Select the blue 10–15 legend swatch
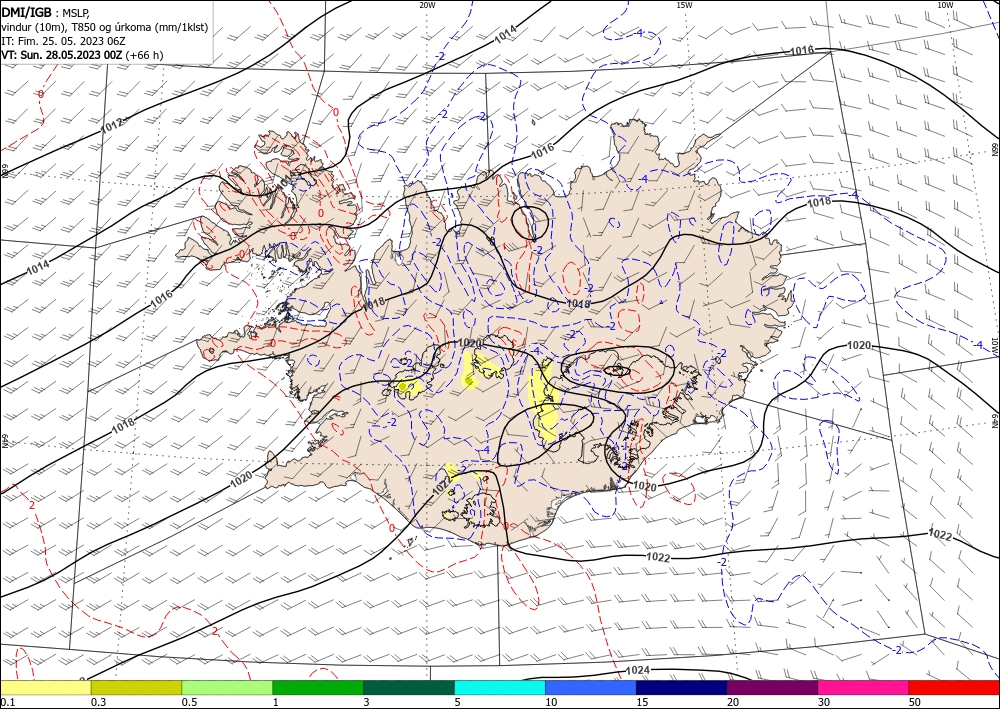Image resolution: width=1000 pixels, height=709 pixels. tap(591, 687)
